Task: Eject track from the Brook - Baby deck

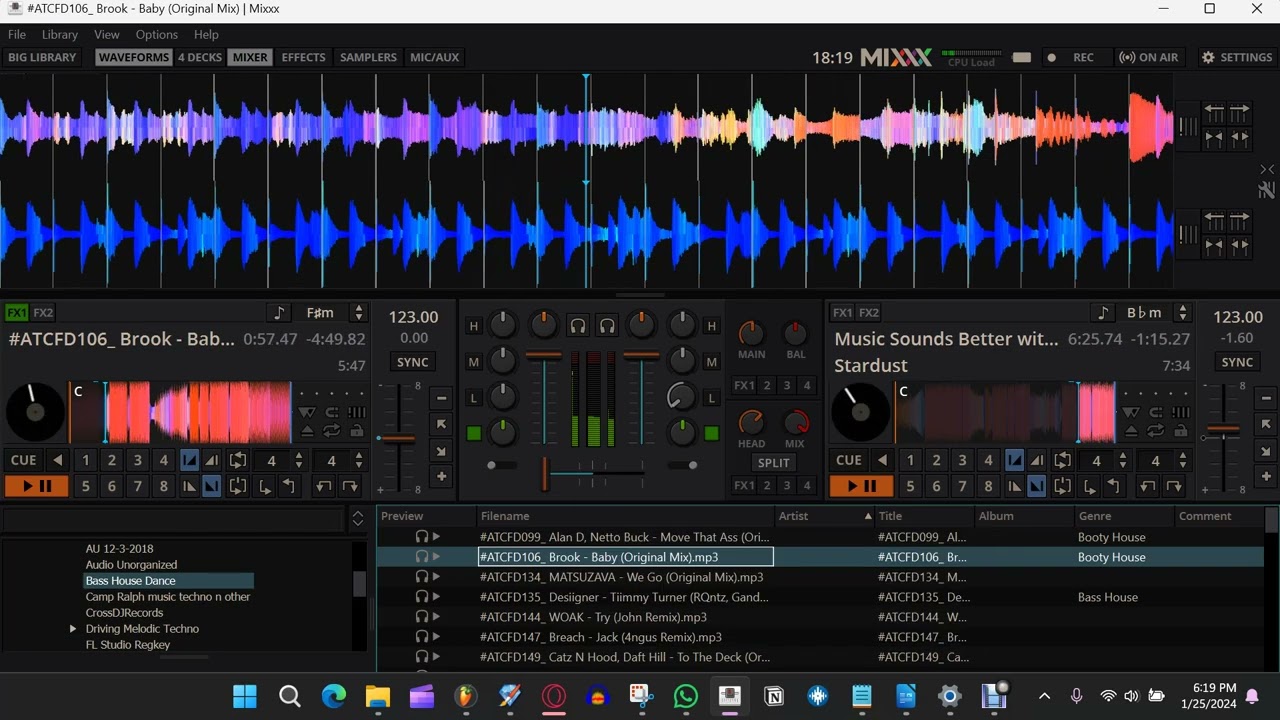Action: click(x=307, y=431)
